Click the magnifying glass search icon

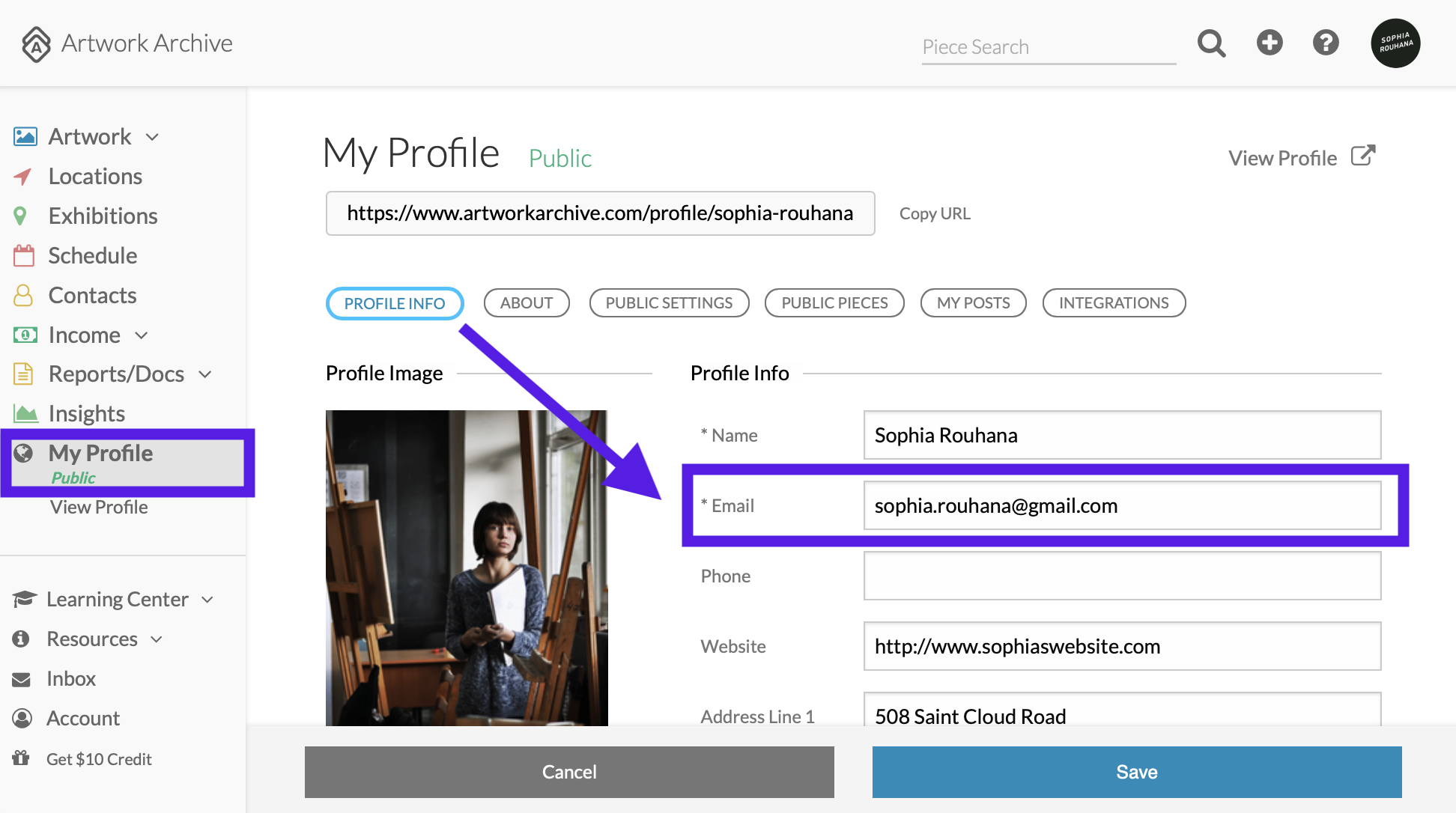[x=1211, y=43]
